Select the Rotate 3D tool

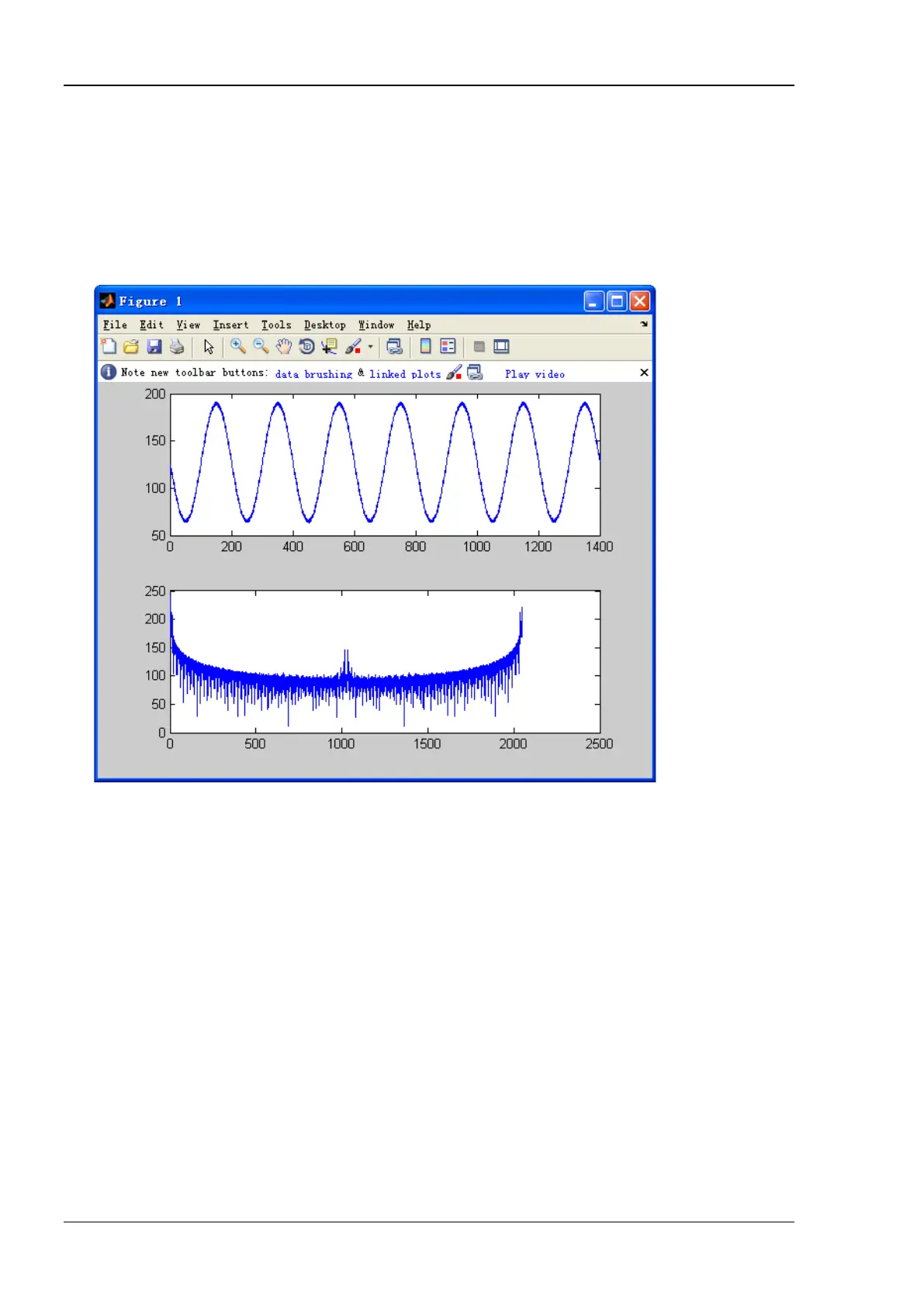[306, 347]
